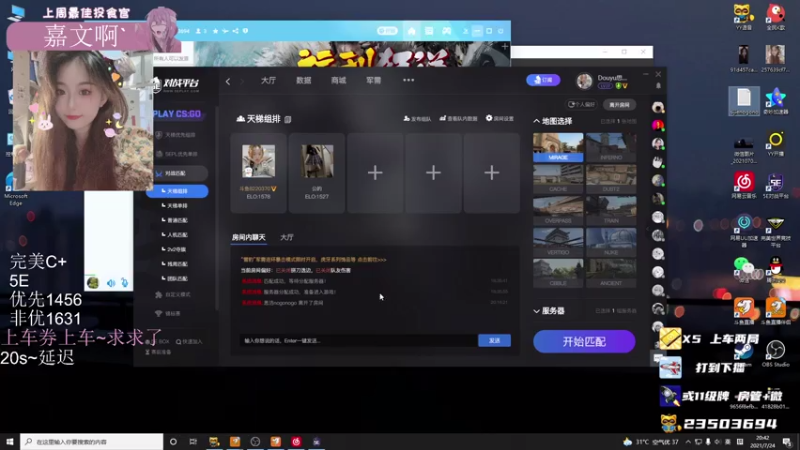This screenshot has height=450, width=800.
Task: Toggle the MIRAGE map selection
Action: click(558, 147)
